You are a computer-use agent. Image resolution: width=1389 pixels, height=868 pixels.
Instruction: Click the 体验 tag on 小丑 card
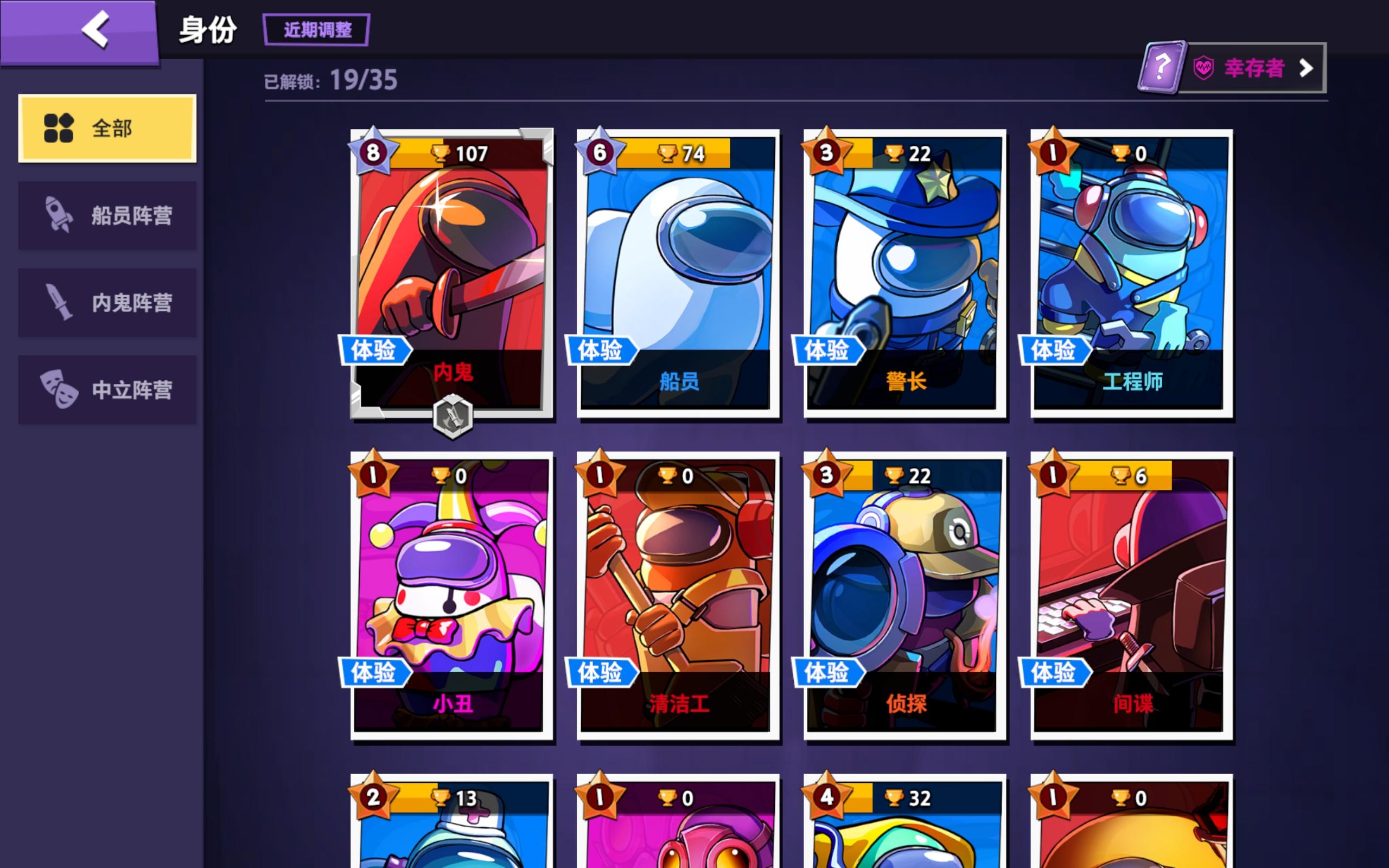(375, 672)
